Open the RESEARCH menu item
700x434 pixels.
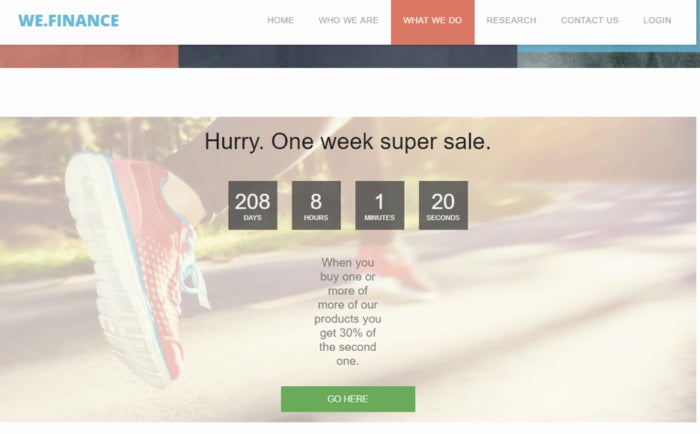pyautogui.click(x=511, y=21)
